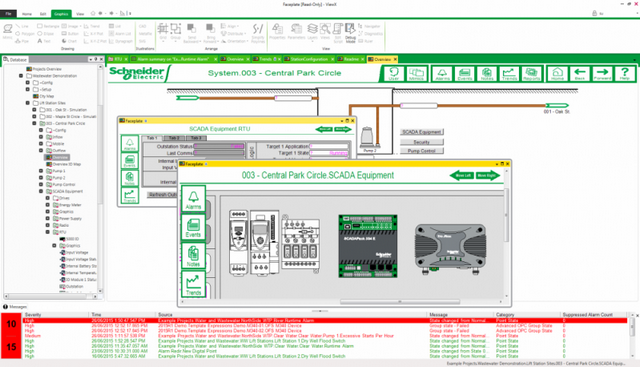Select Tab 2 in the RTU faceplate
640x367 pixels.
(x=174, y=138)
